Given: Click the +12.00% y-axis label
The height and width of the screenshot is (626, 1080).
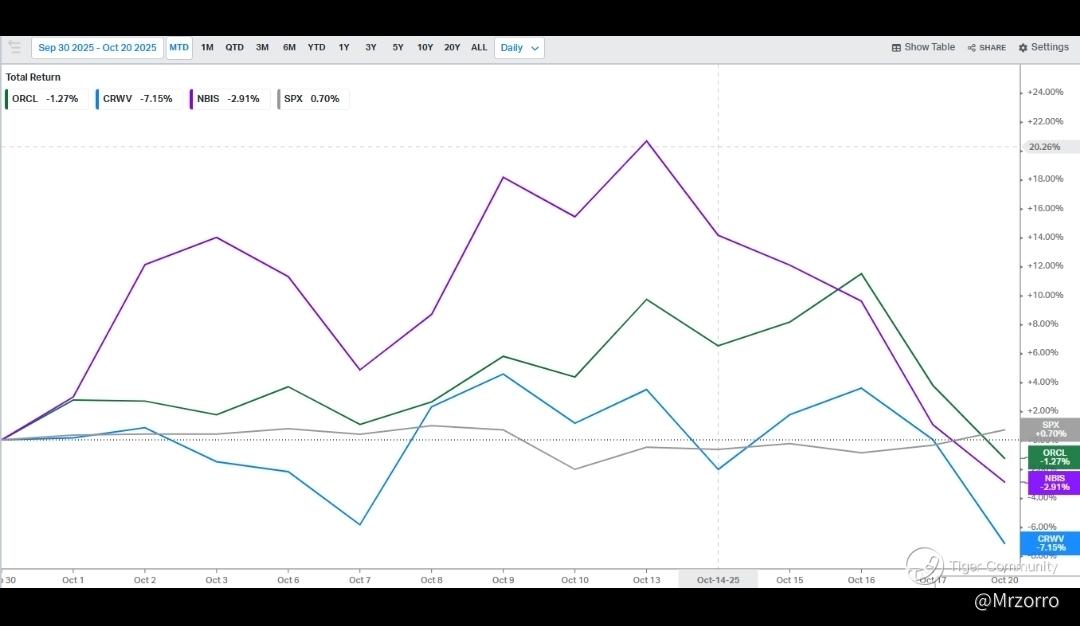Looking at the screenshot, I should coord(1045,266).
